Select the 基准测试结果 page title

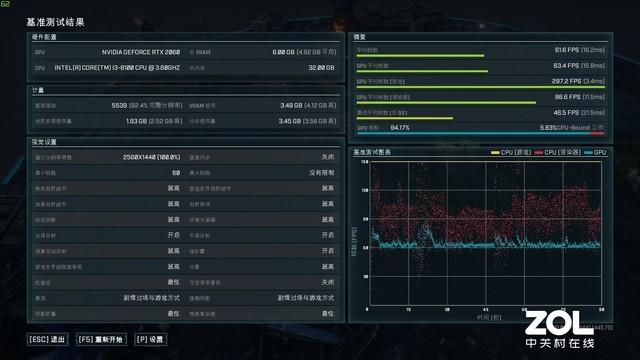coord(56,22)
